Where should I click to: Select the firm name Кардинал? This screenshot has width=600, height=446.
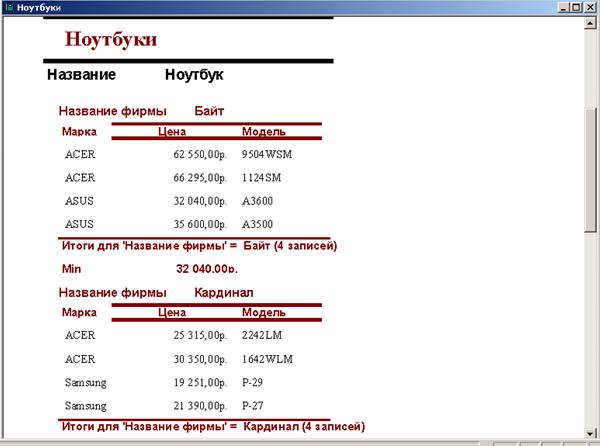point(224,293)
